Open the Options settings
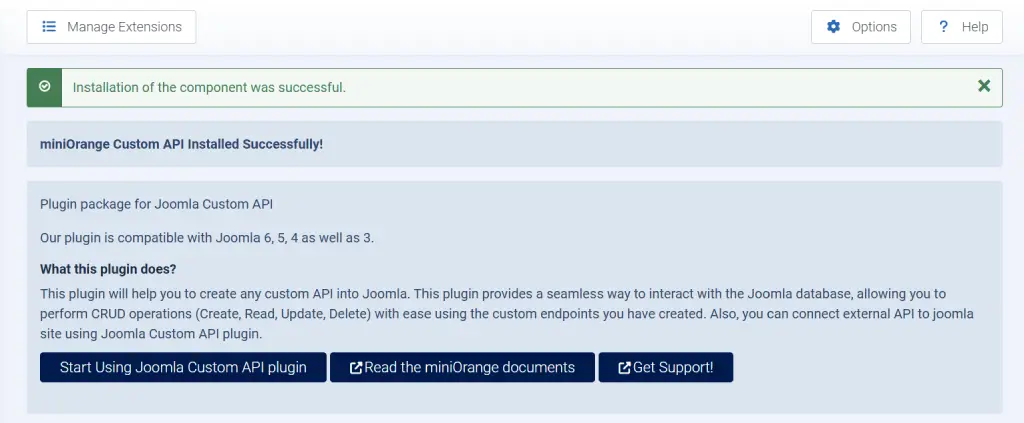The width and height of the screenshot is (1024, 423). (860, 27)
